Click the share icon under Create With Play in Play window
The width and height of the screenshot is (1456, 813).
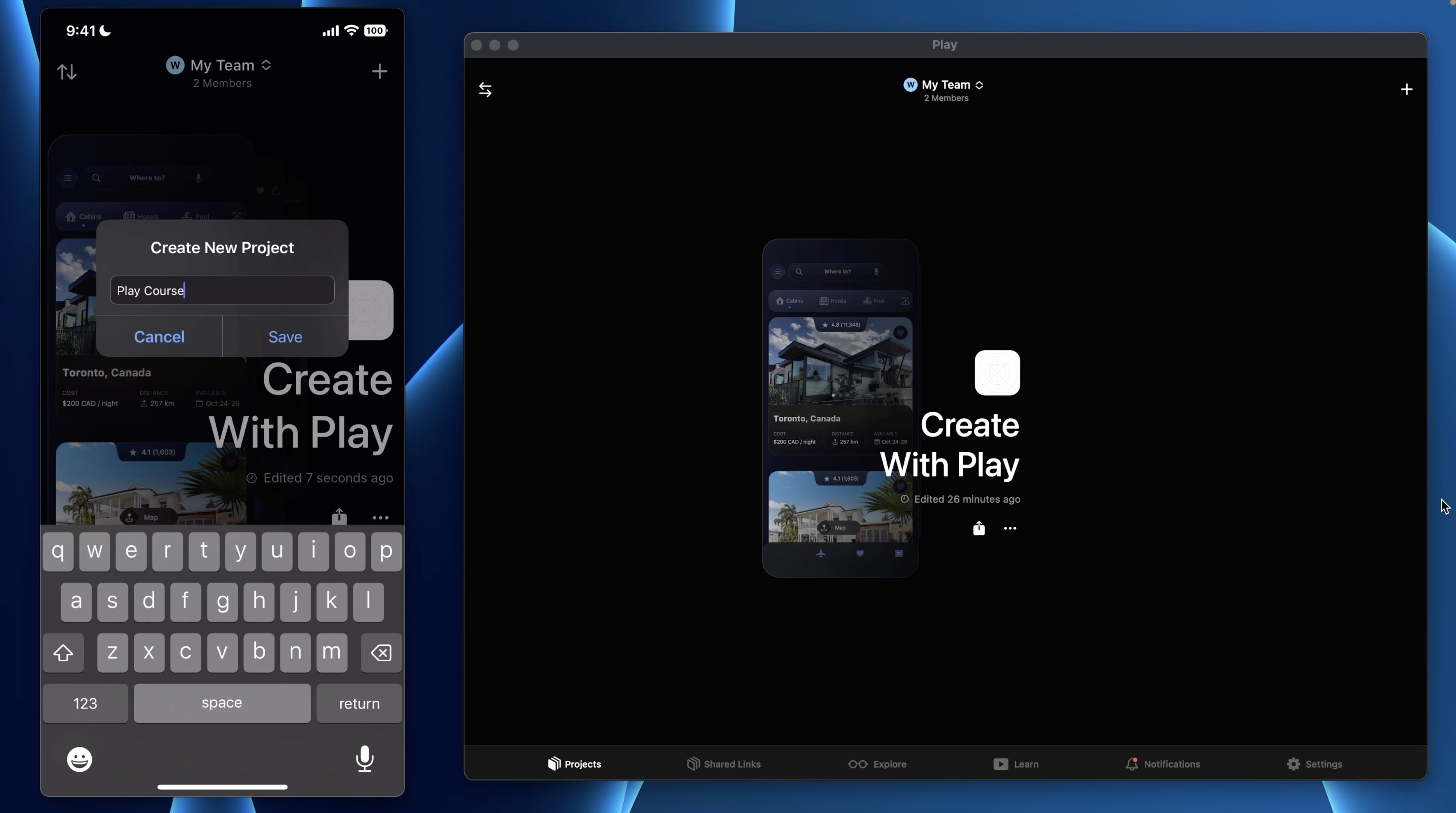pyautogui.click(x=978, y=528)
